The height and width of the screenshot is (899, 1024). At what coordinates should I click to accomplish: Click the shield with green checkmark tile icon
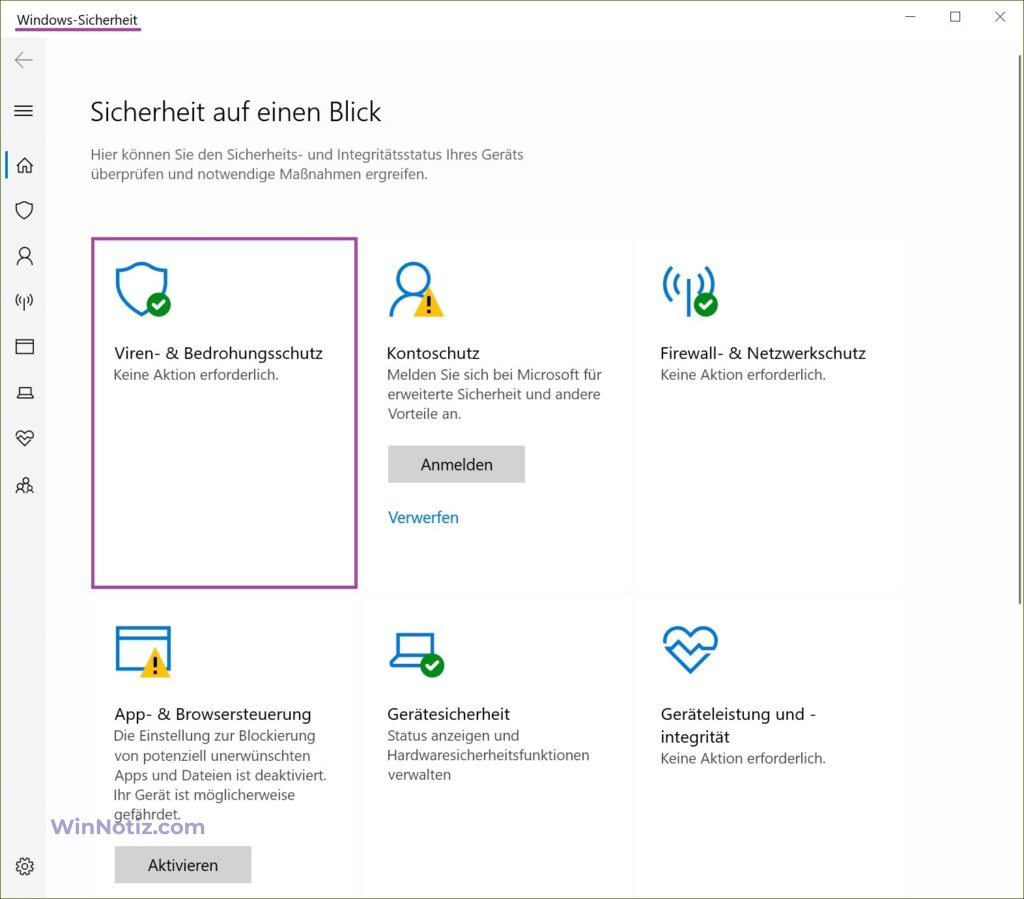click(x=143, y=290)
